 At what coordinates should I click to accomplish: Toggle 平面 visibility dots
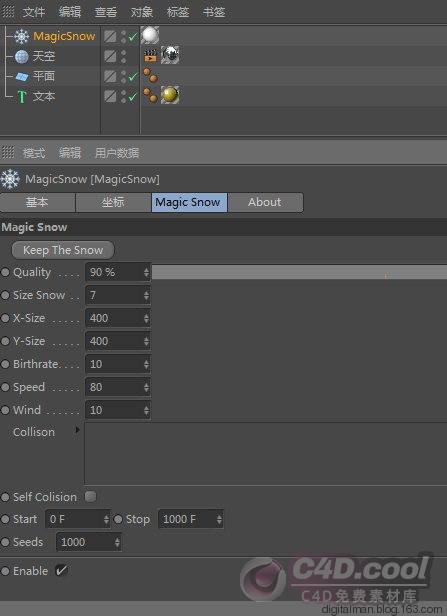click(123, 76)
